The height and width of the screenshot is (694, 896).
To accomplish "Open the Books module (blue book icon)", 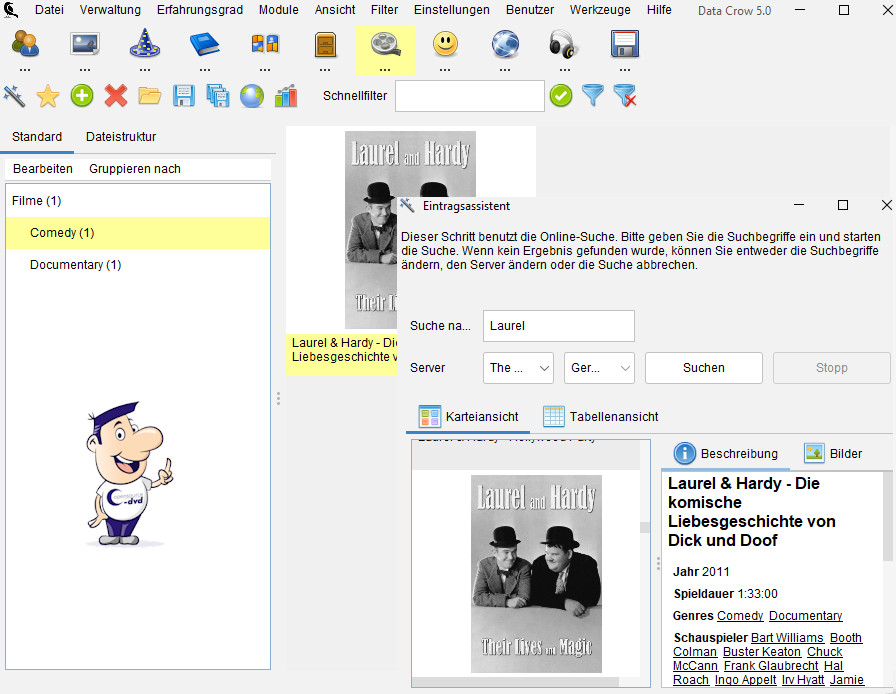I will (204, 45).
